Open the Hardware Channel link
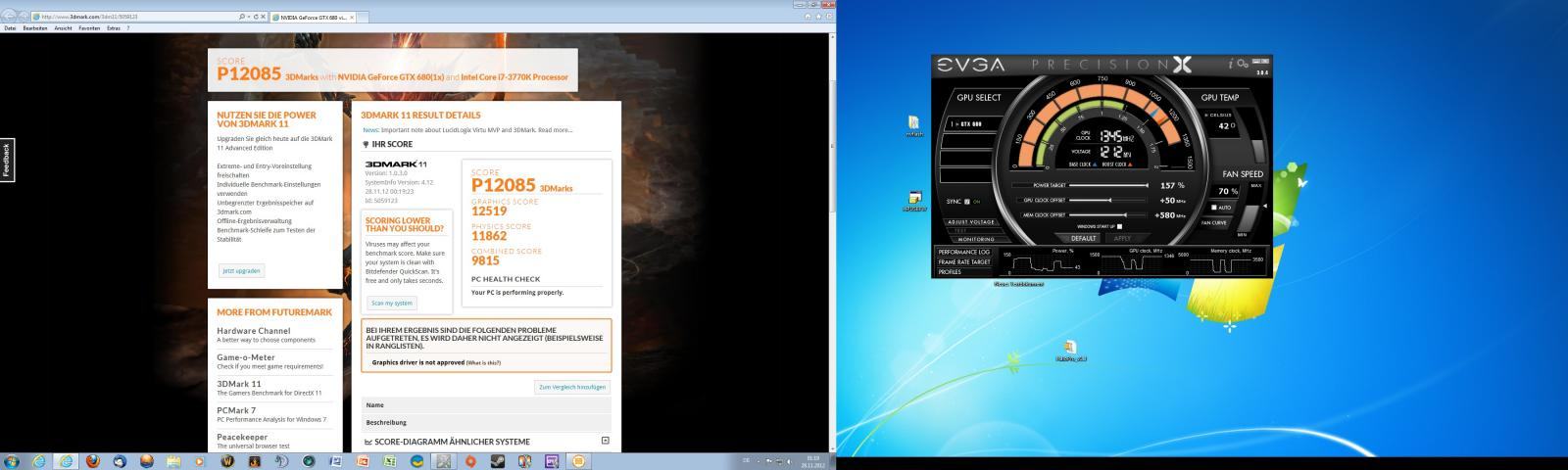1568x470 pixels. [253, 331]
